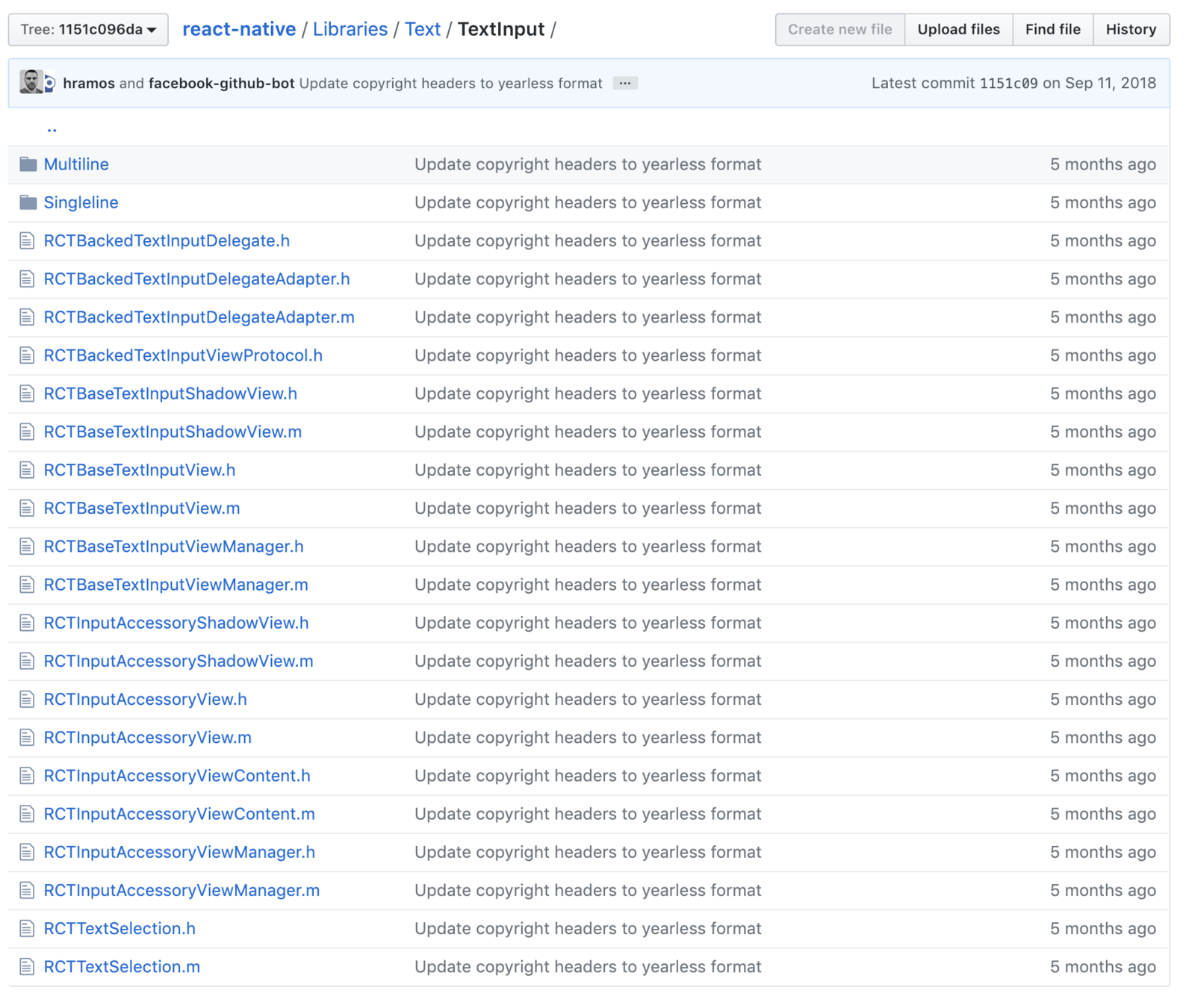Image resolution: width=1189 pixels, height=1008 pixels.
Task: Open RCTTextSelection.h file
Action: 119,929
